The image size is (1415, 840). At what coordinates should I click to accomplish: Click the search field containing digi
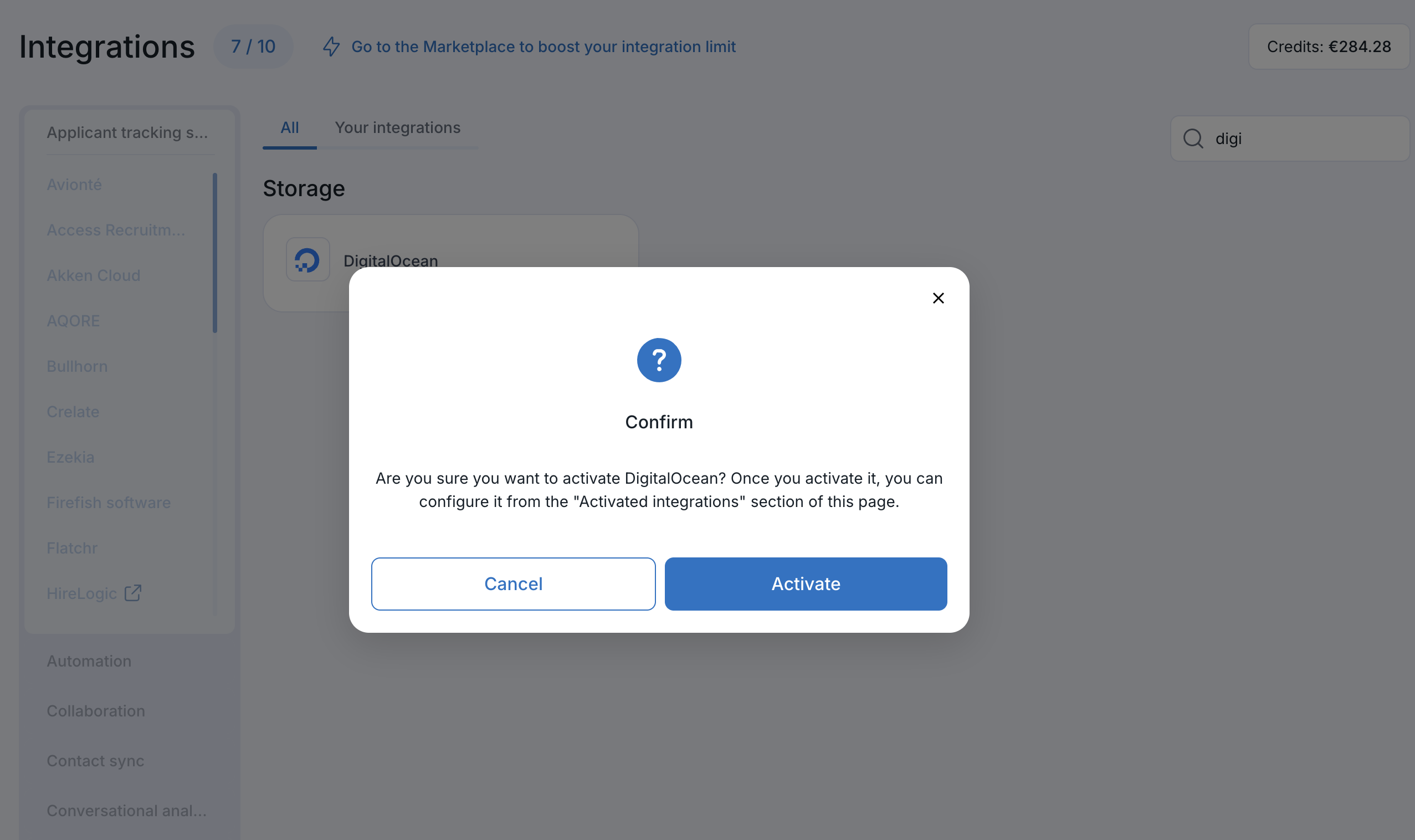click(1290, 139)
